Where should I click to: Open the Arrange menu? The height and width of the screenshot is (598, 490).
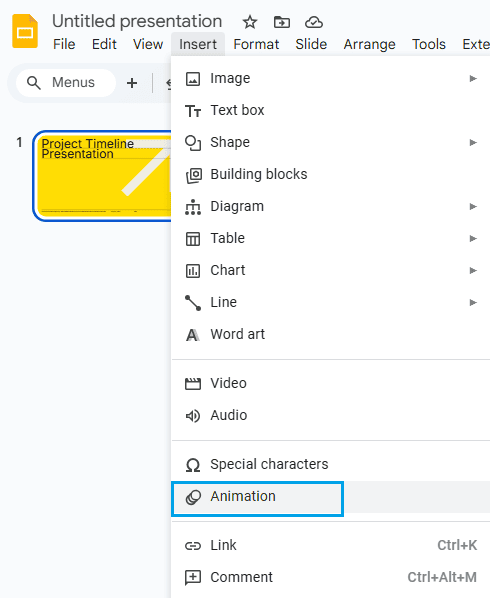[x=370, y=44]
